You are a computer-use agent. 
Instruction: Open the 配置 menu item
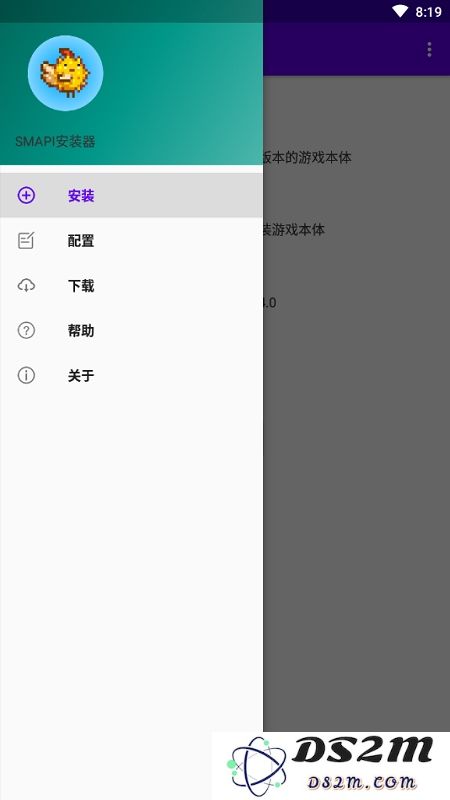pos(131,240)
